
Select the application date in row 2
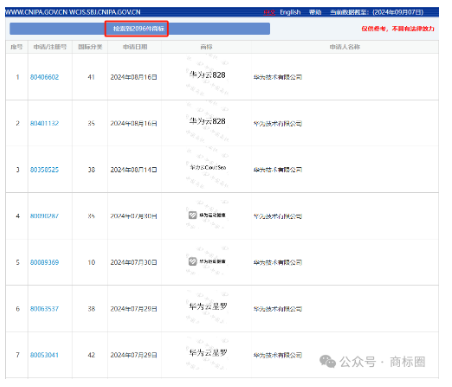click(x=134, y=124)
